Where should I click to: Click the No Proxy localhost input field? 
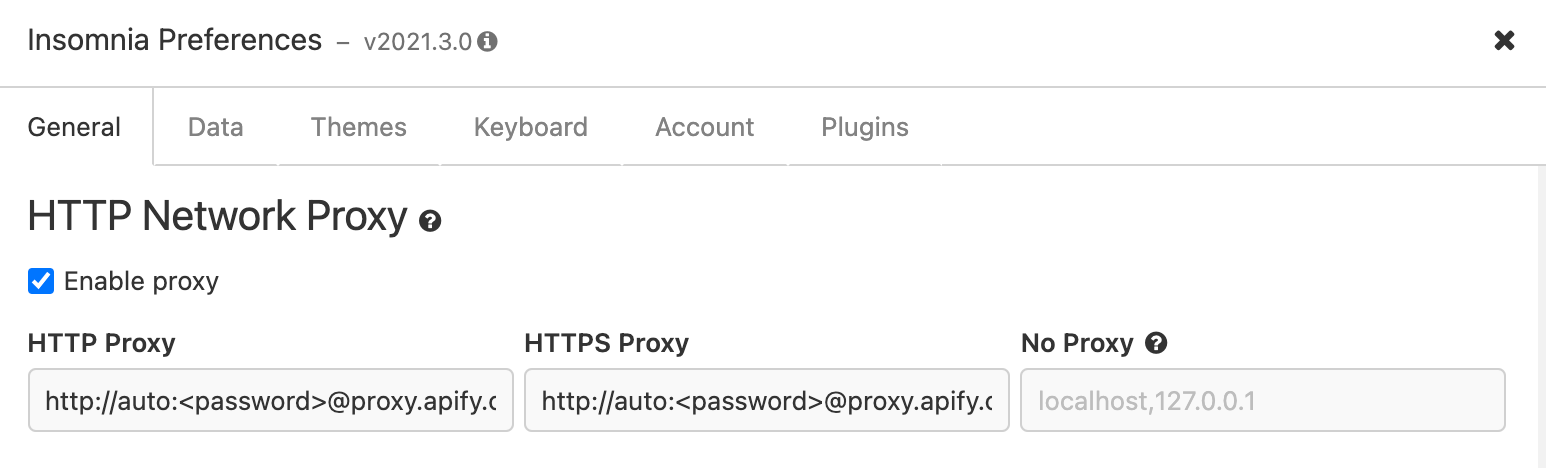click(1262, 401)
